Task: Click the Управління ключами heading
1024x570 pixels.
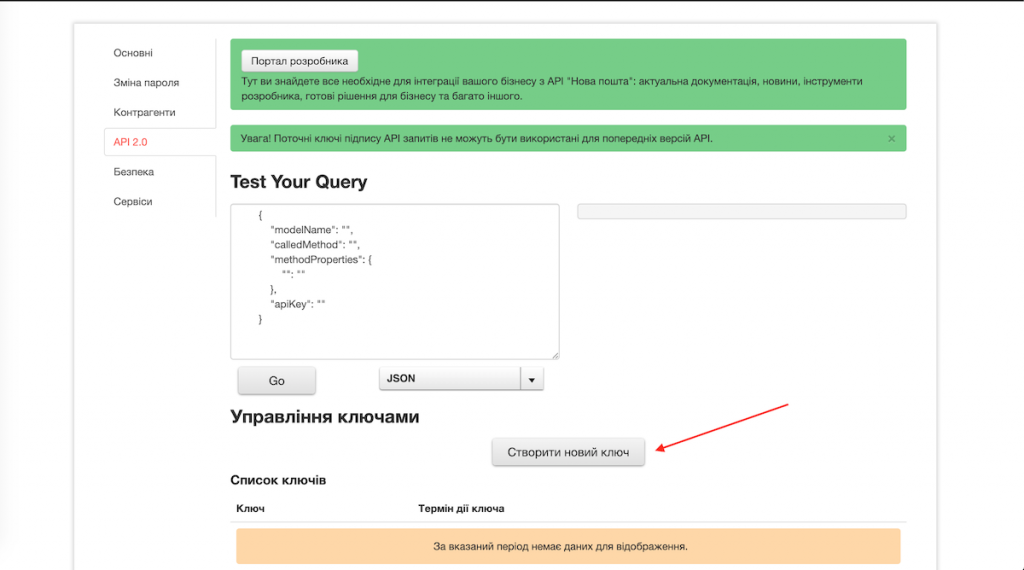Action: click(x=325, y=417)
